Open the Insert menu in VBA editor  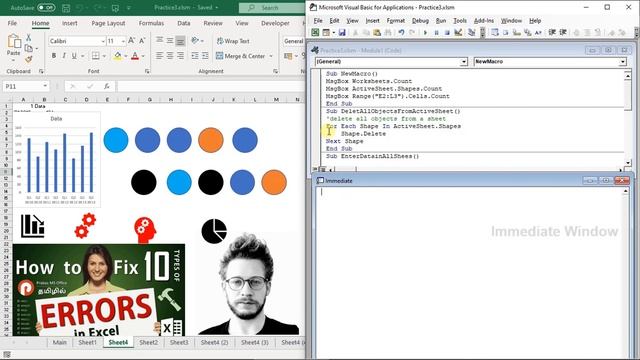372,20
